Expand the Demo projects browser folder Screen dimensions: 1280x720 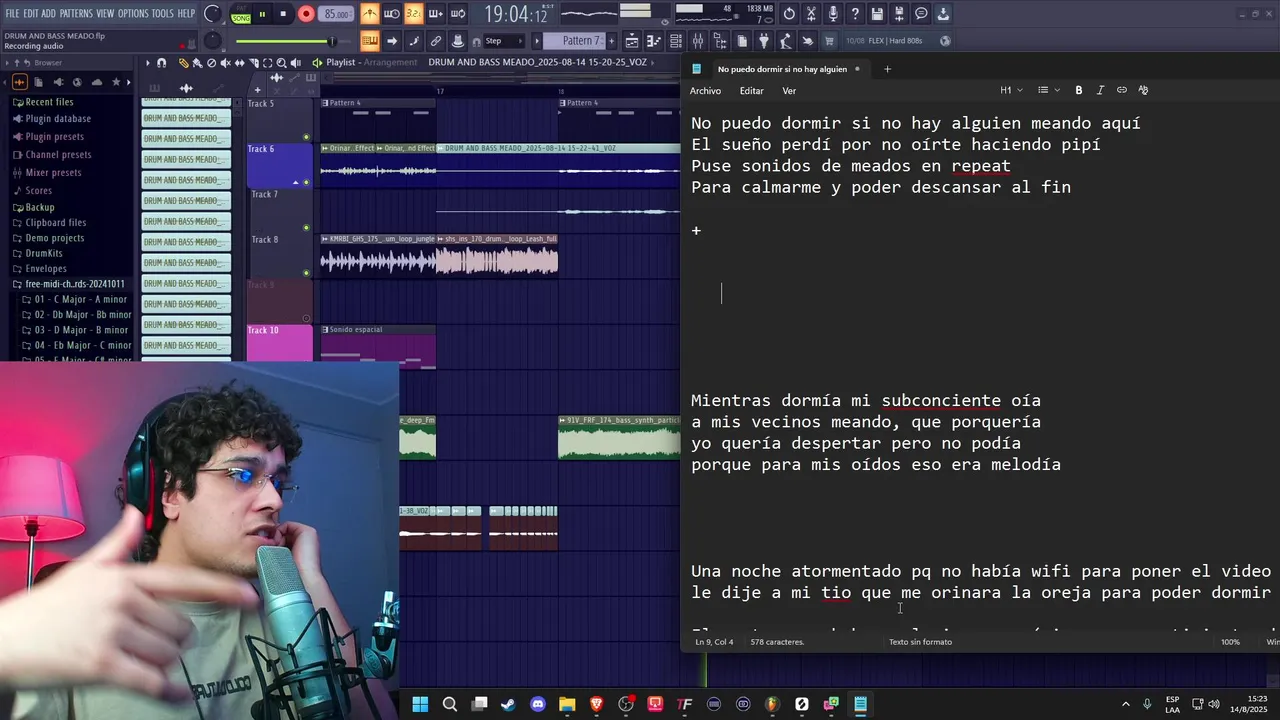[x=55, y=239]
